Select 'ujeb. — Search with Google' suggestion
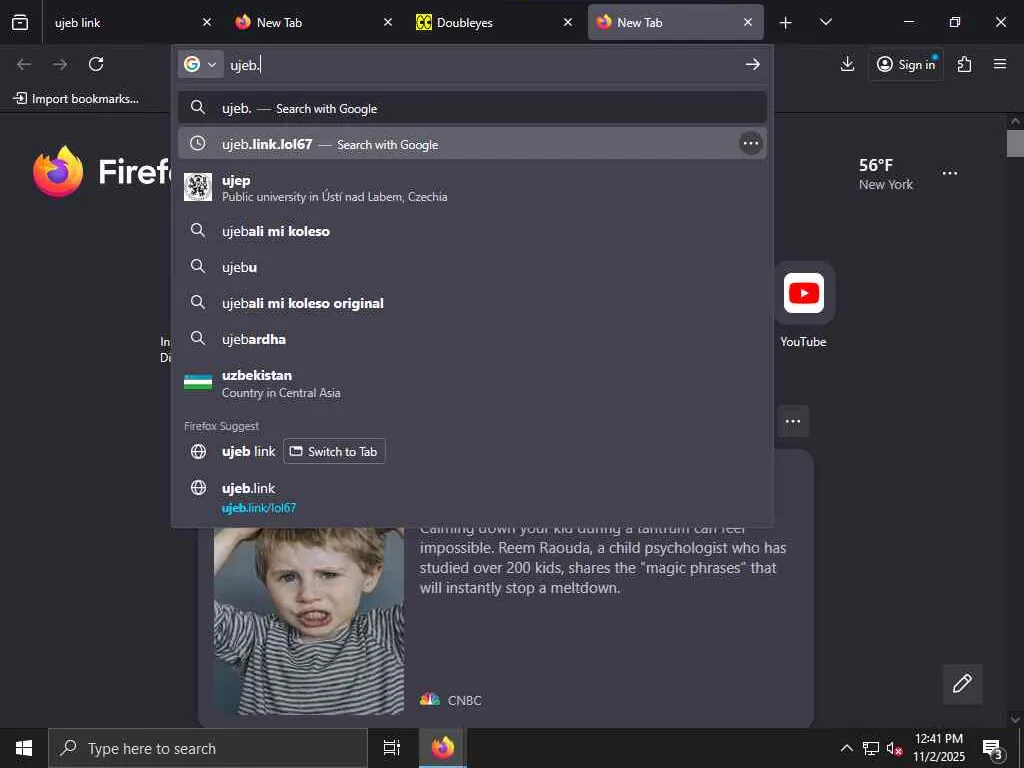The height and width of the screenshot is (768, 1024). 472,108
